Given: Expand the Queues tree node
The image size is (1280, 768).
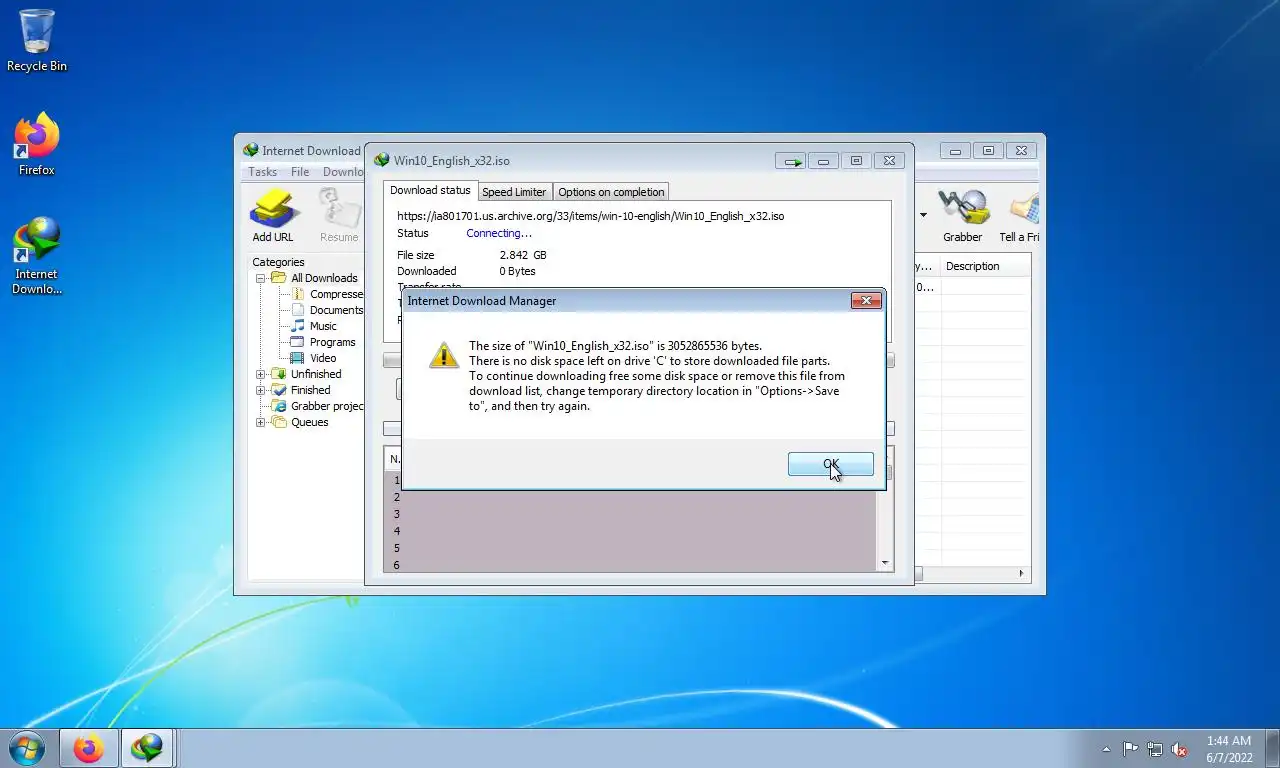Looking at the screenshot, I should point(261,422).
